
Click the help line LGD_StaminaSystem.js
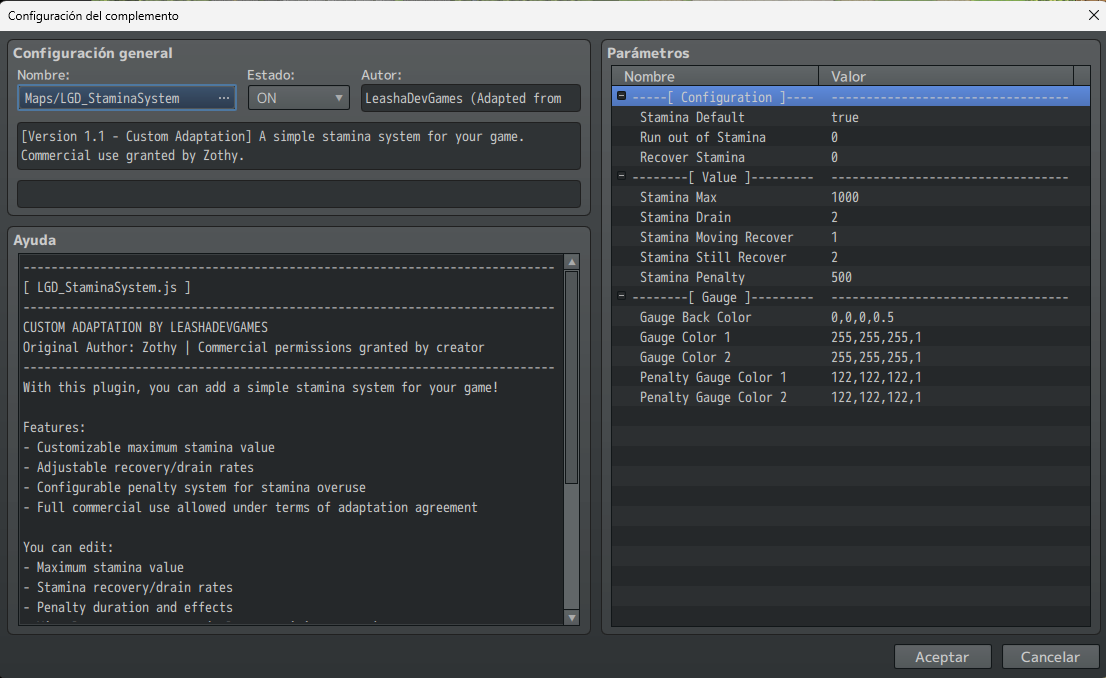(x=107, y=287)
